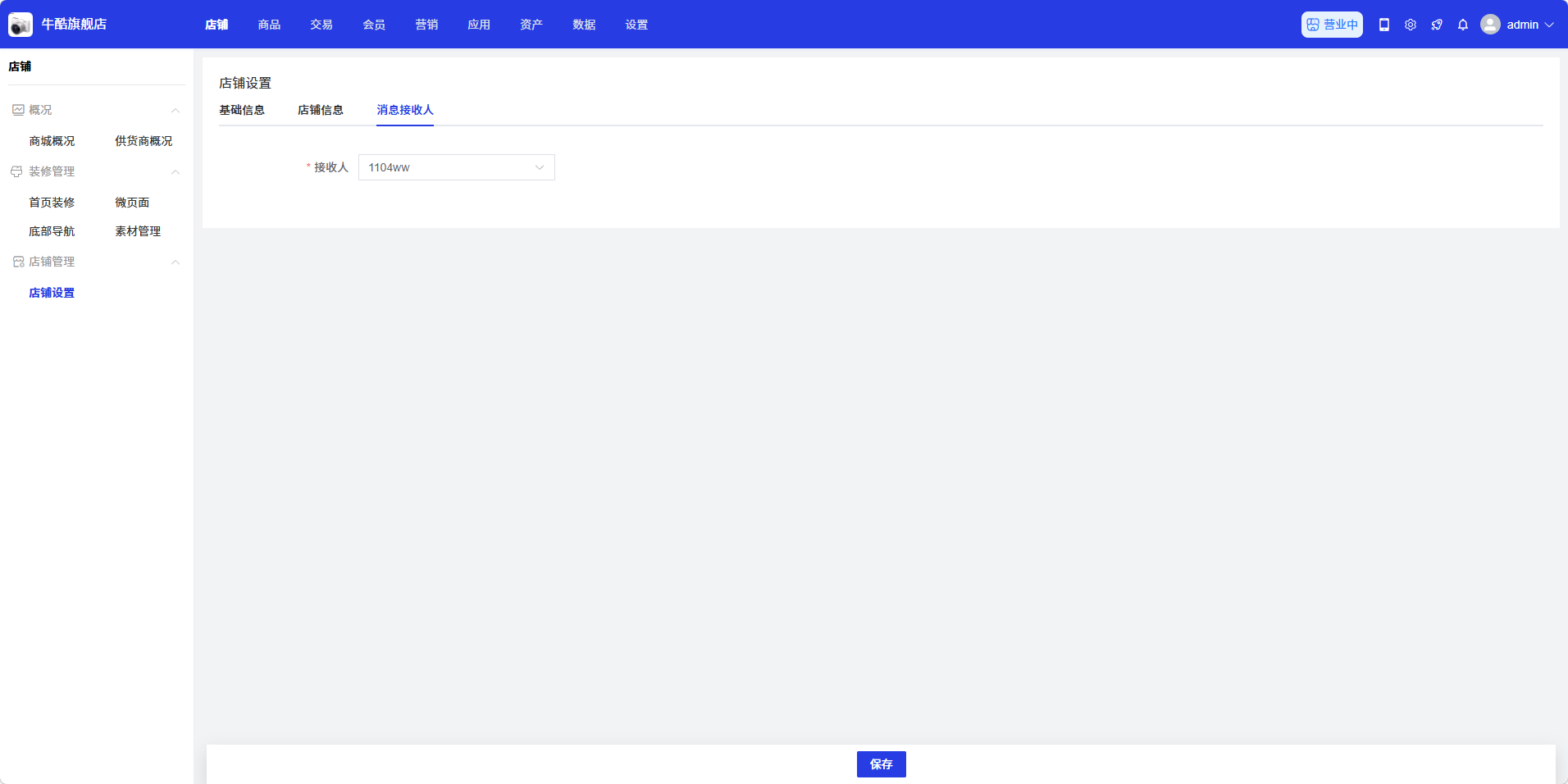Click the 店铺 sidebar heading
The image size is (1568, 784).
[x=20, y=66]
